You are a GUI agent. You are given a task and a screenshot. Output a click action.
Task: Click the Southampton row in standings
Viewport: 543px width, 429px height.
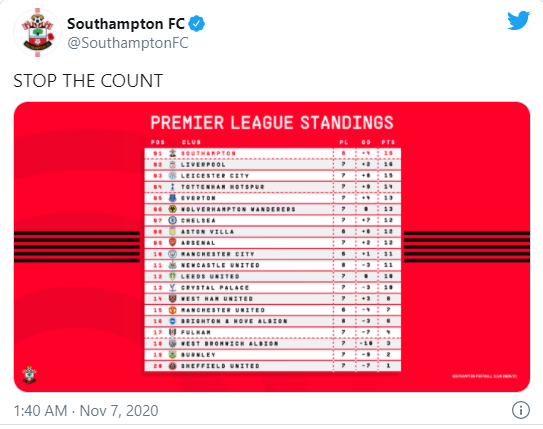click(x=273, y=153)
